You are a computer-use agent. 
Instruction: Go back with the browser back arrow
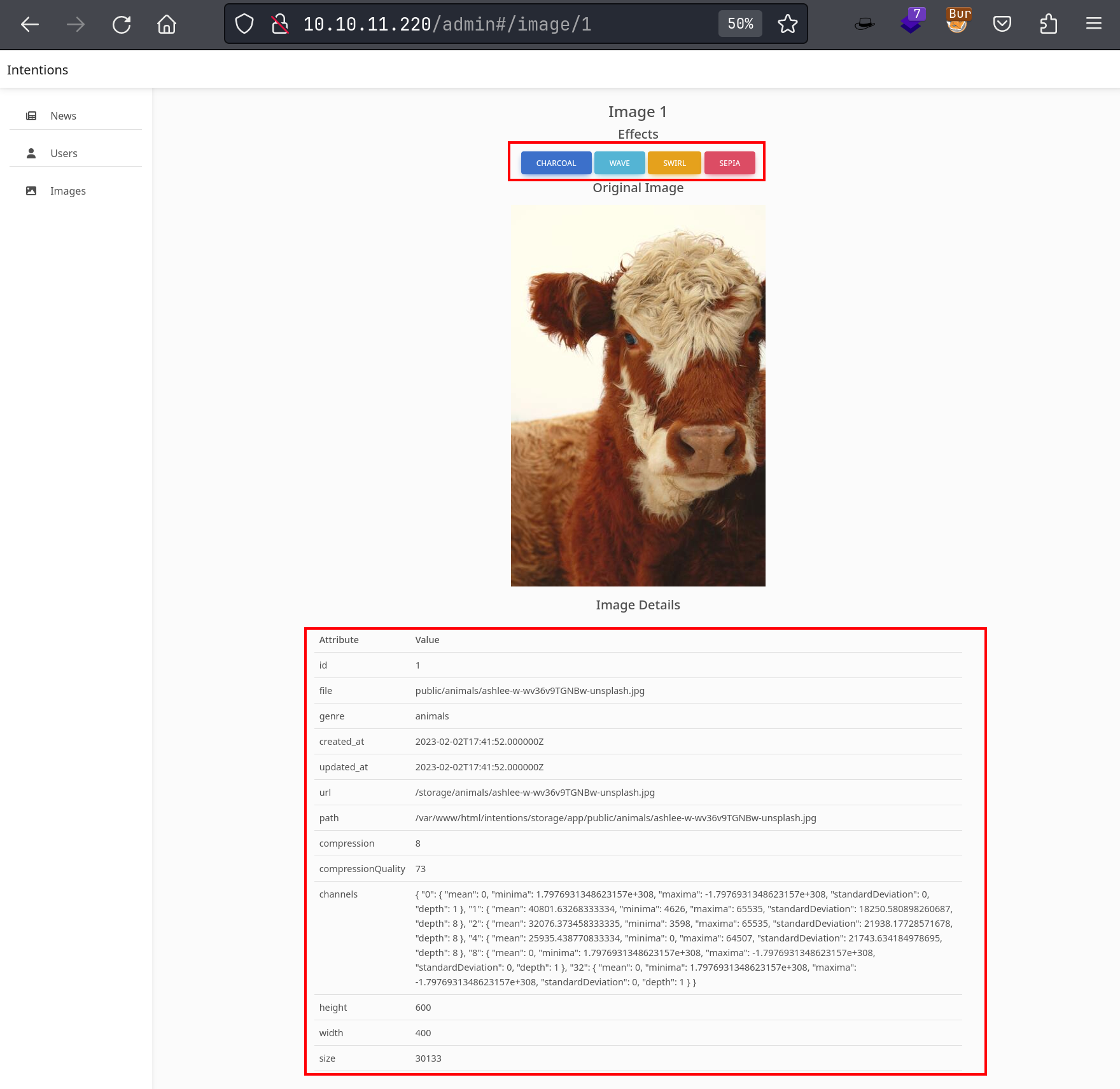coord(30,24)
